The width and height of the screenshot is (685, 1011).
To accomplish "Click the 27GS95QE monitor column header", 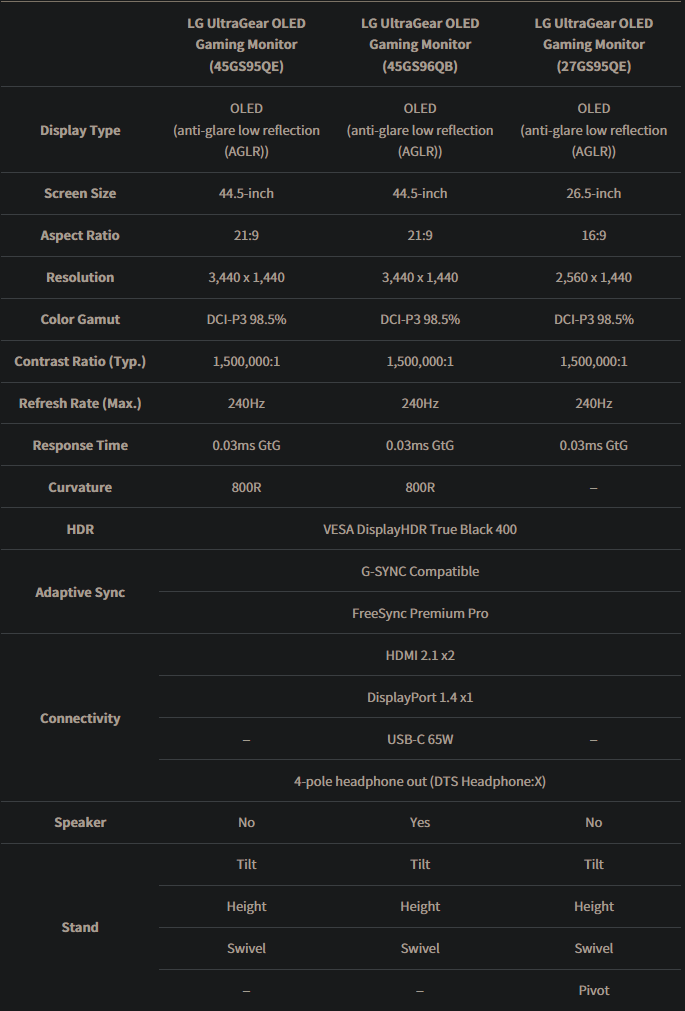I will (x=594, y=44).
